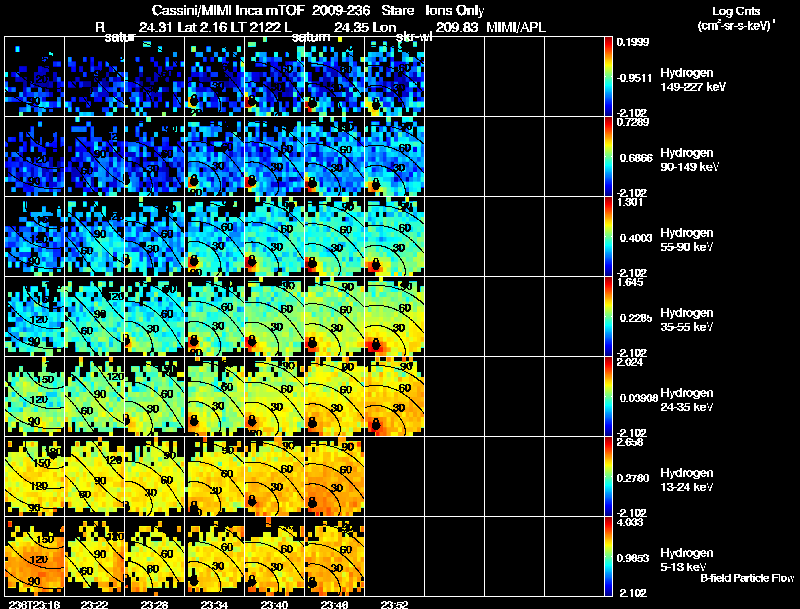Open the Hydrogen 13-24 keV panel at 23:46
The width and height of the screenshot is (800, 609).
[335, 477]
